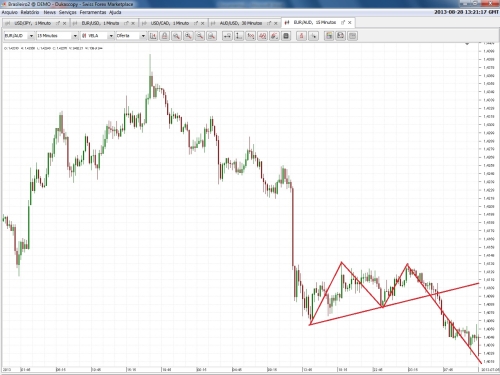Viewport: 500px width, 375px height.
Task: Select the vertical time-marker tool
Action: point(239,36)
